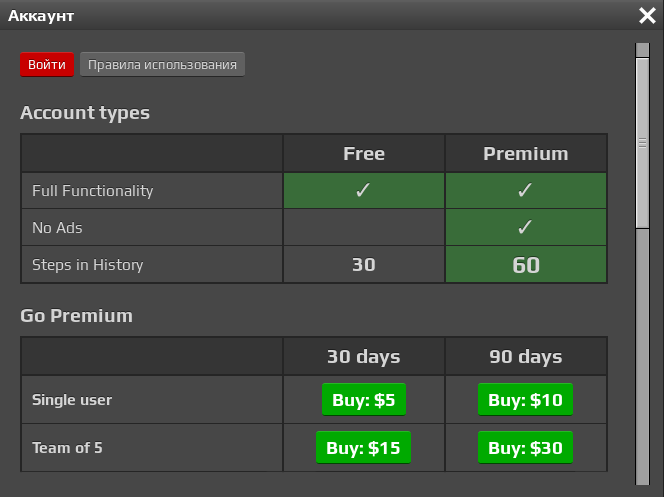This screenshot has width=664, height=497.
Task: Click the vertical scrollbar thumb
Action: (x=642, y=143)
